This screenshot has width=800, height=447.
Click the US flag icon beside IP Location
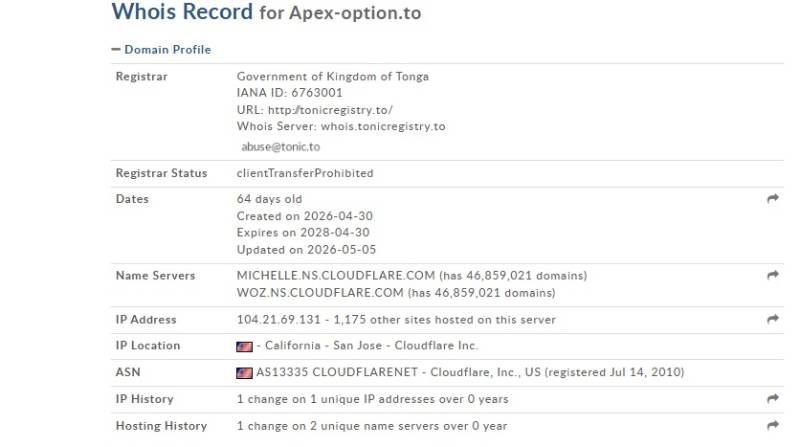coord(244,346)
